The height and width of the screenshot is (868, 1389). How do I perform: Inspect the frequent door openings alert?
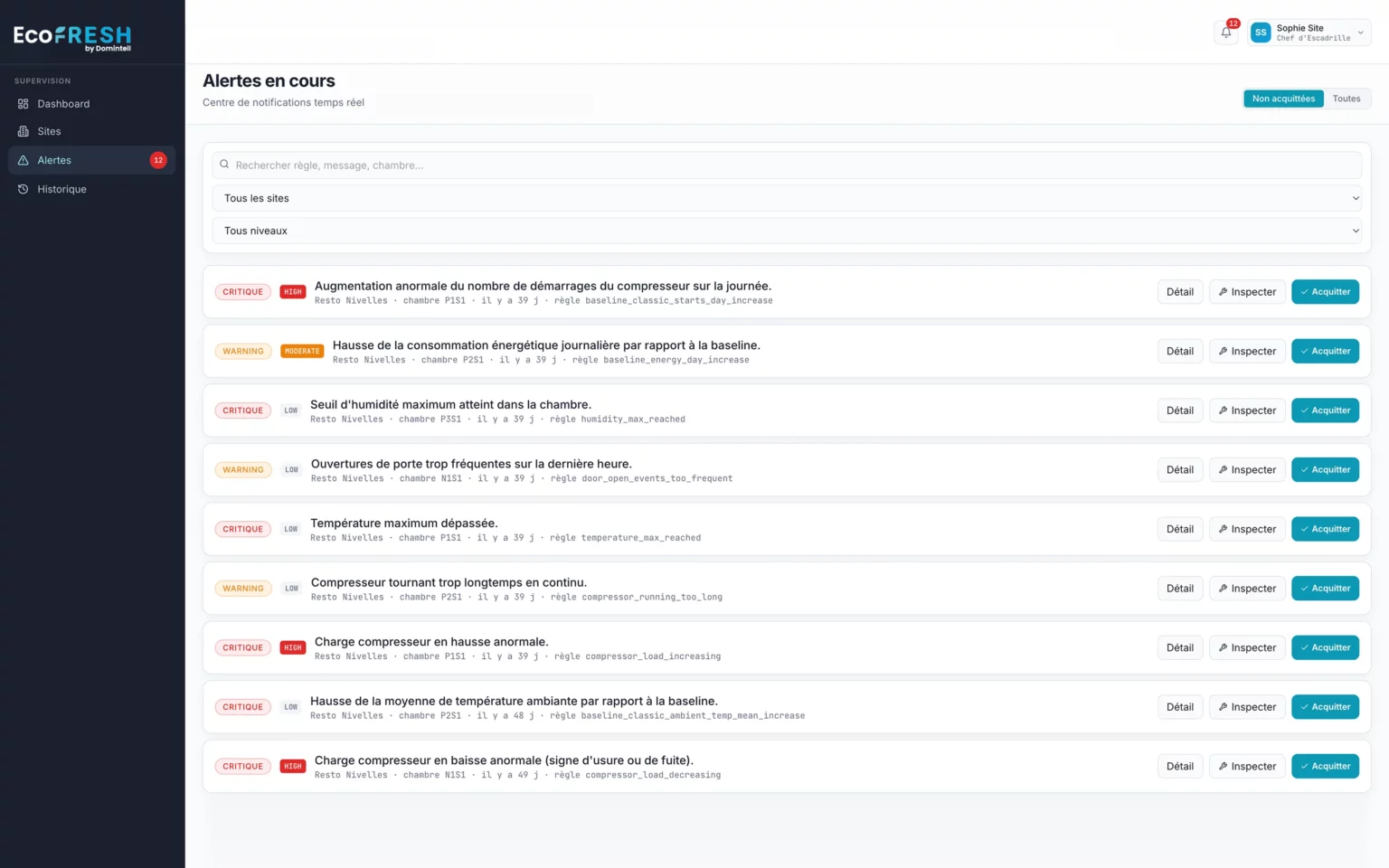point(1247,470)
